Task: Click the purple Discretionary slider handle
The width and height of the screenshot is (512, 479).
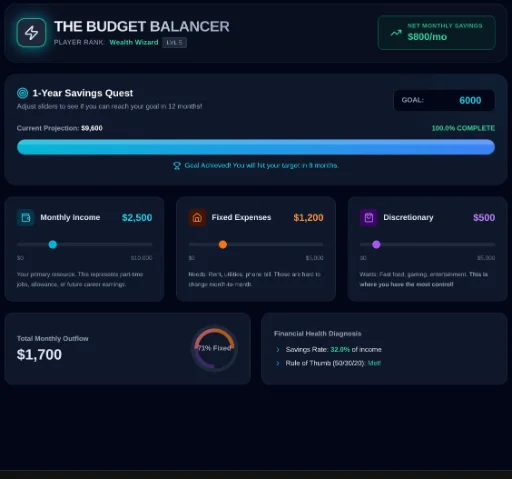Action: tap(376, 245)
